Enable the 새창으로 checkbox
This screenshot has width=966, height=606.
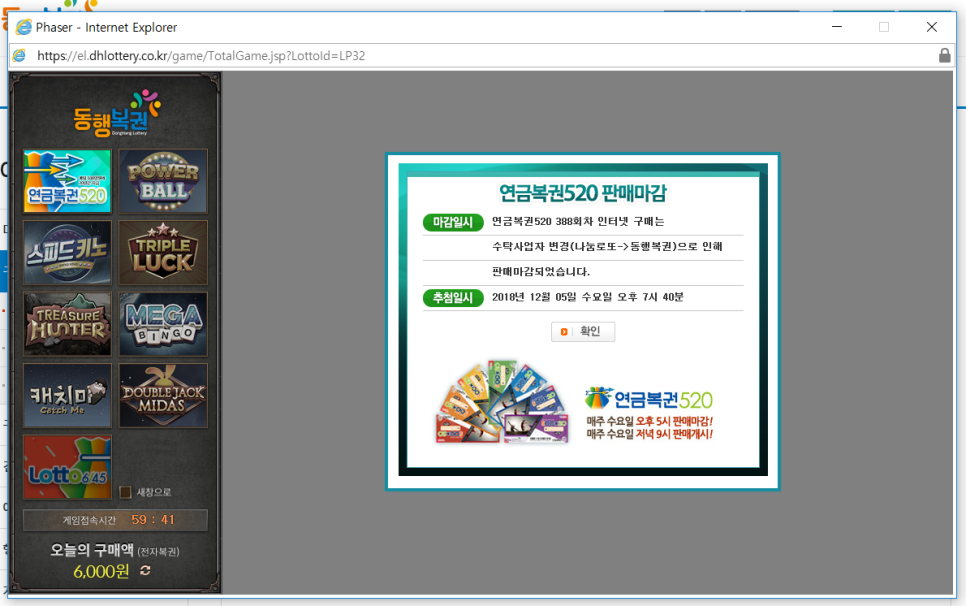pos(126,491)
